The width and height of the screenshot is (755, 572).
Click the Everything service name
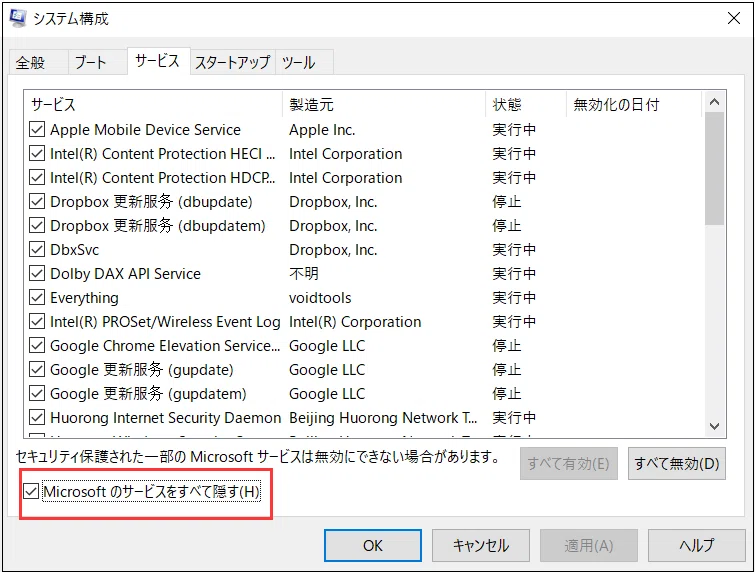click(x=84, y=298)
